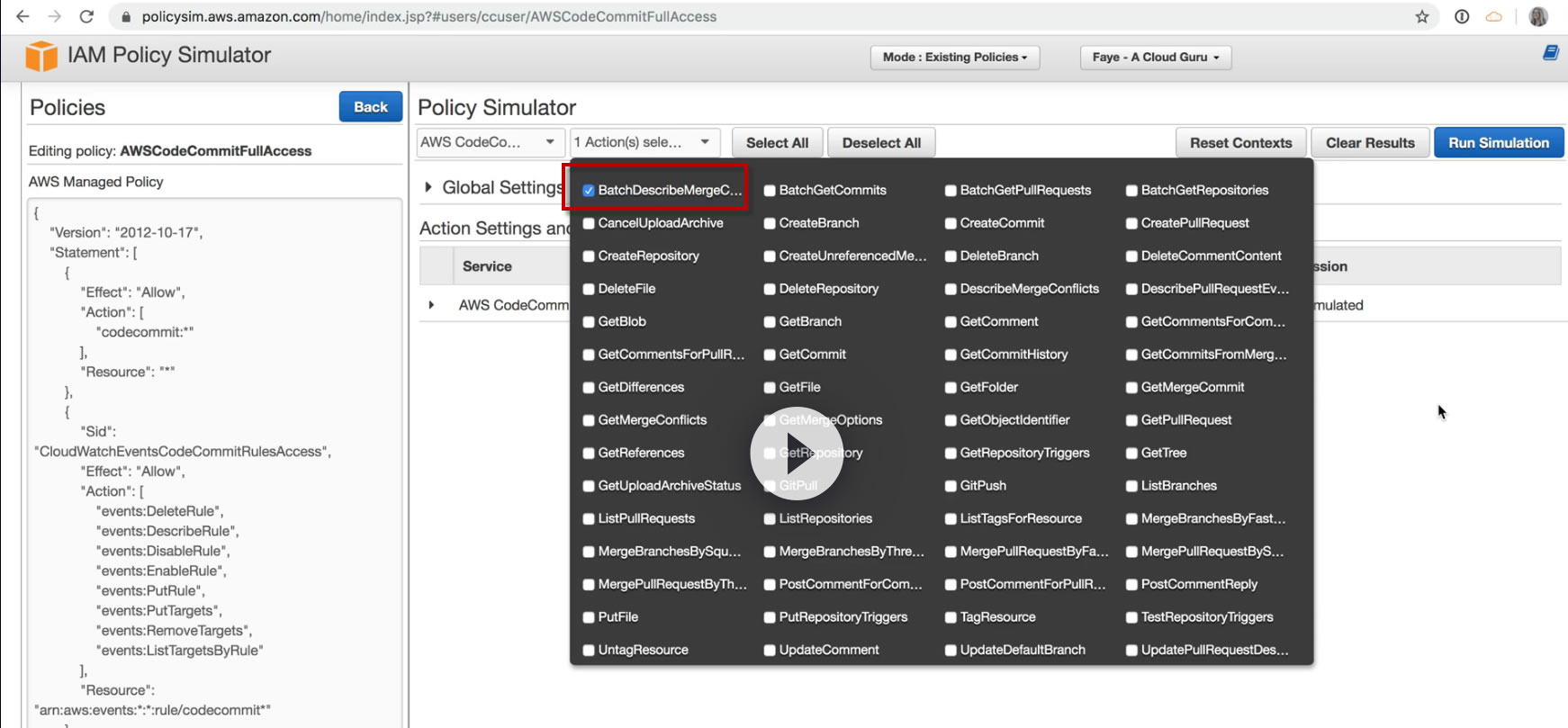Select the GetTree action checkbox

click(x=1131, y=454)
